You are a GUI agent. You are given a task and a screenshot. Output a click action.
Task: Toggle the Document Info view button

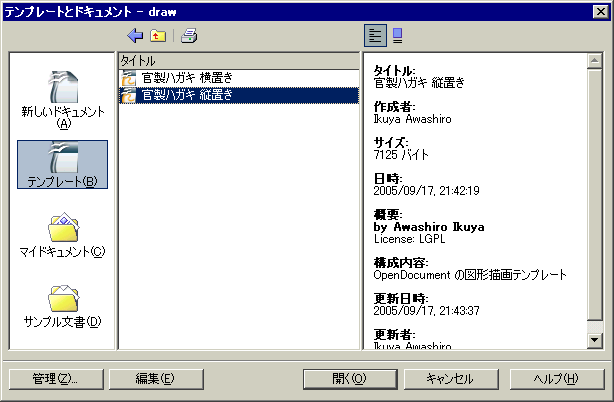[375, 36]
